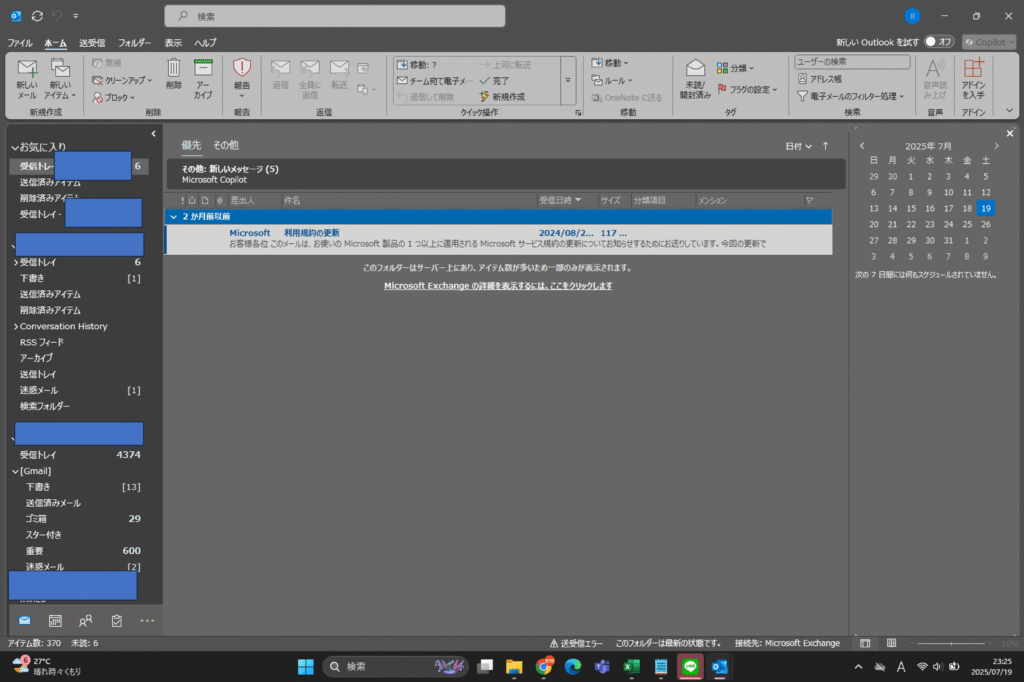Viewport: 1024px width, 682px height.
Task: Collapse the ribbon with the chevron
Action: point(1009,111)
